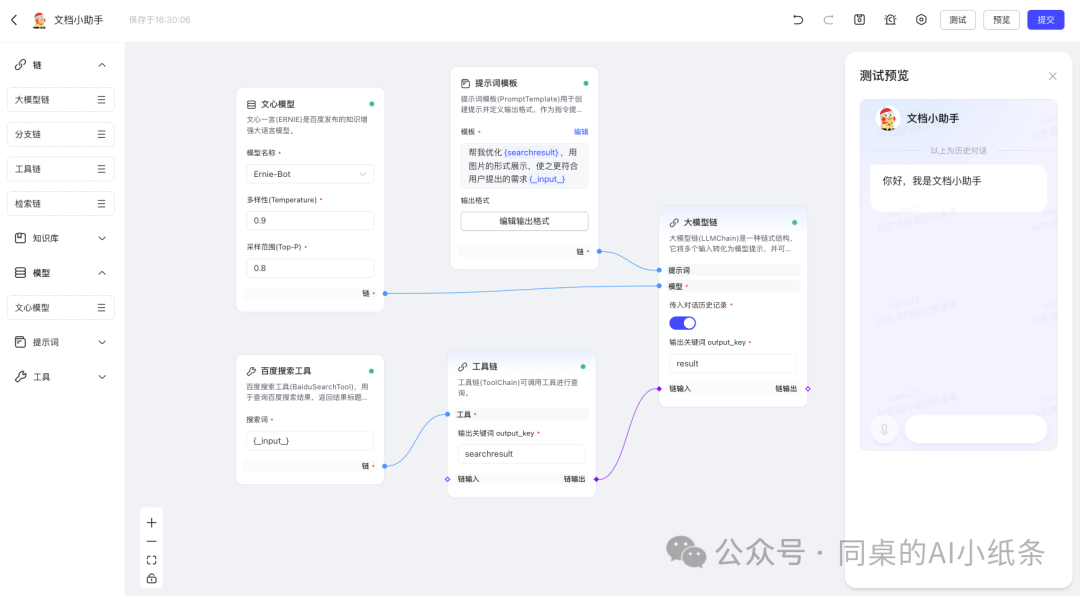
Task: Click the 预览 preview button
Action: pos(1001,19)
